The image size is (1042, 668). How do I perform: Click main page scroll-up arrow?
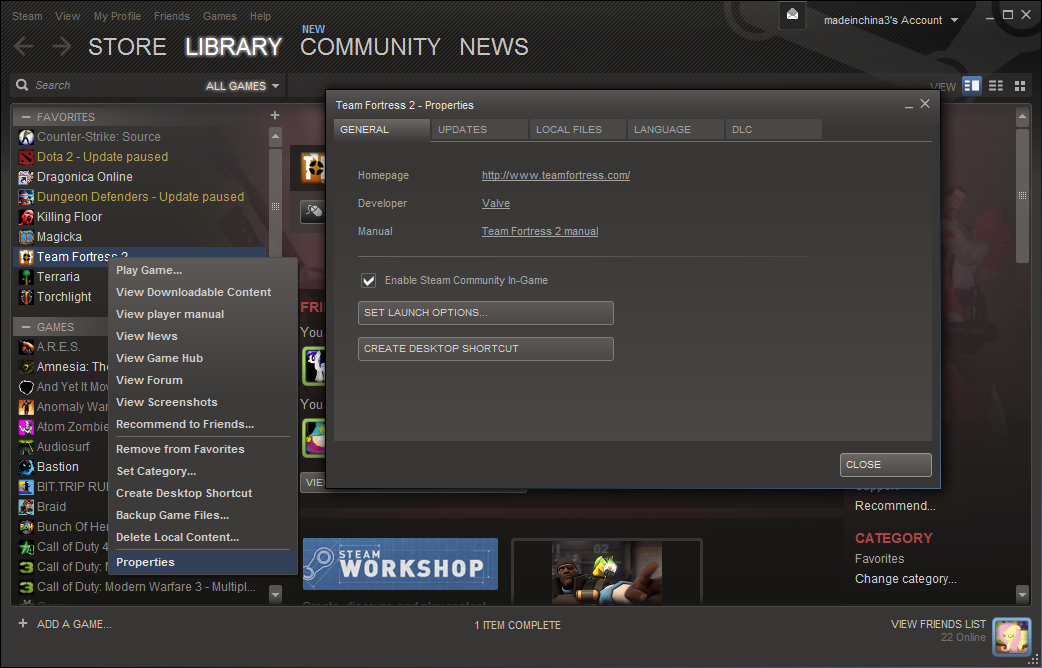click(x=1023, y=117)
